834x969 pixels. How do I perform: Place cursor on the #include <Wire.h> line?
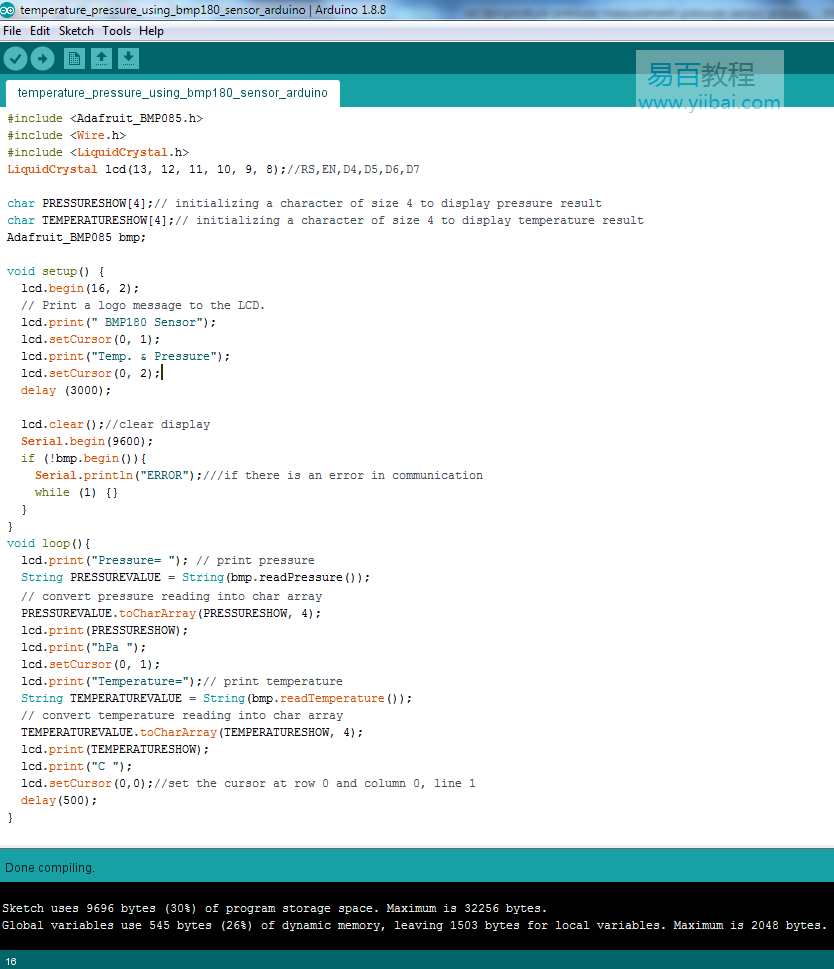click(x=66, y=135)
